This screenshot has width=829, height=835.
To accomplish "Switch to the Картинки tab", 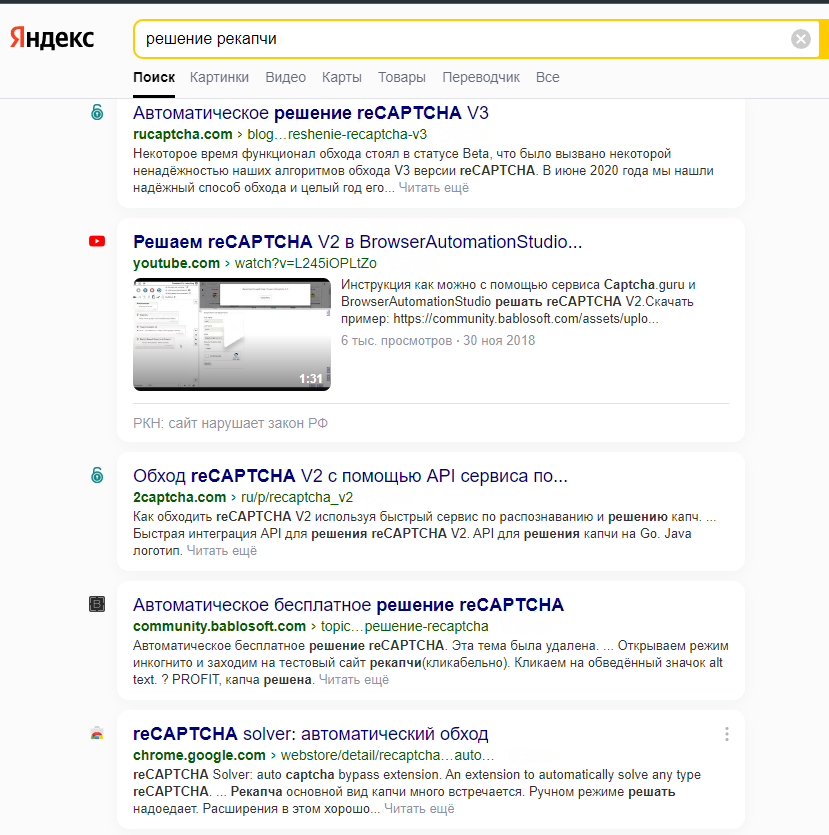I will (x=219, y=77).
